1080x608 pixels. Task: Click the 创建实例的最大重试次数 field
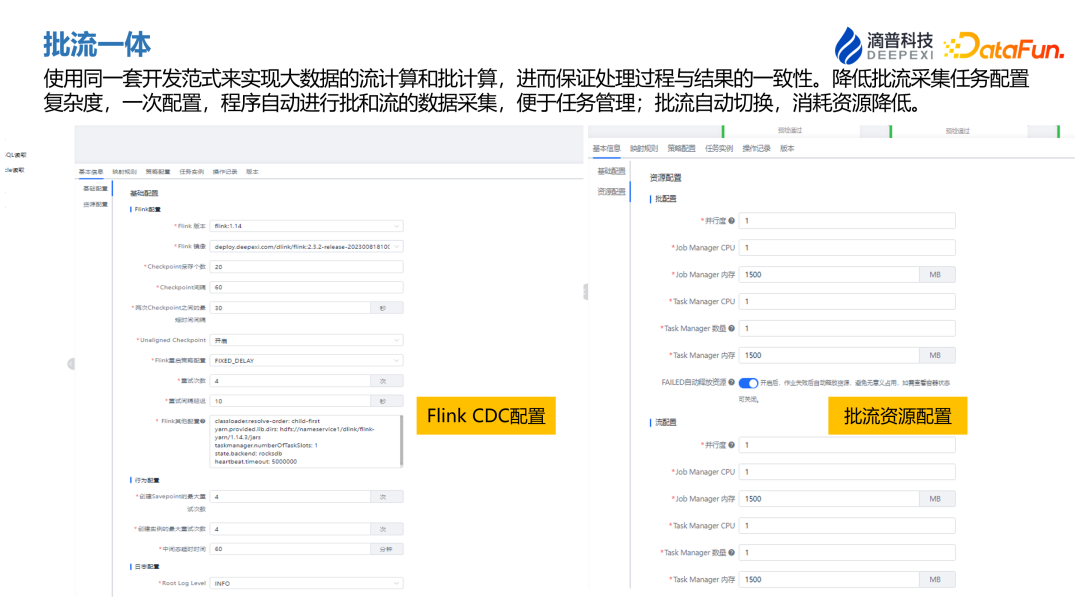291,529
